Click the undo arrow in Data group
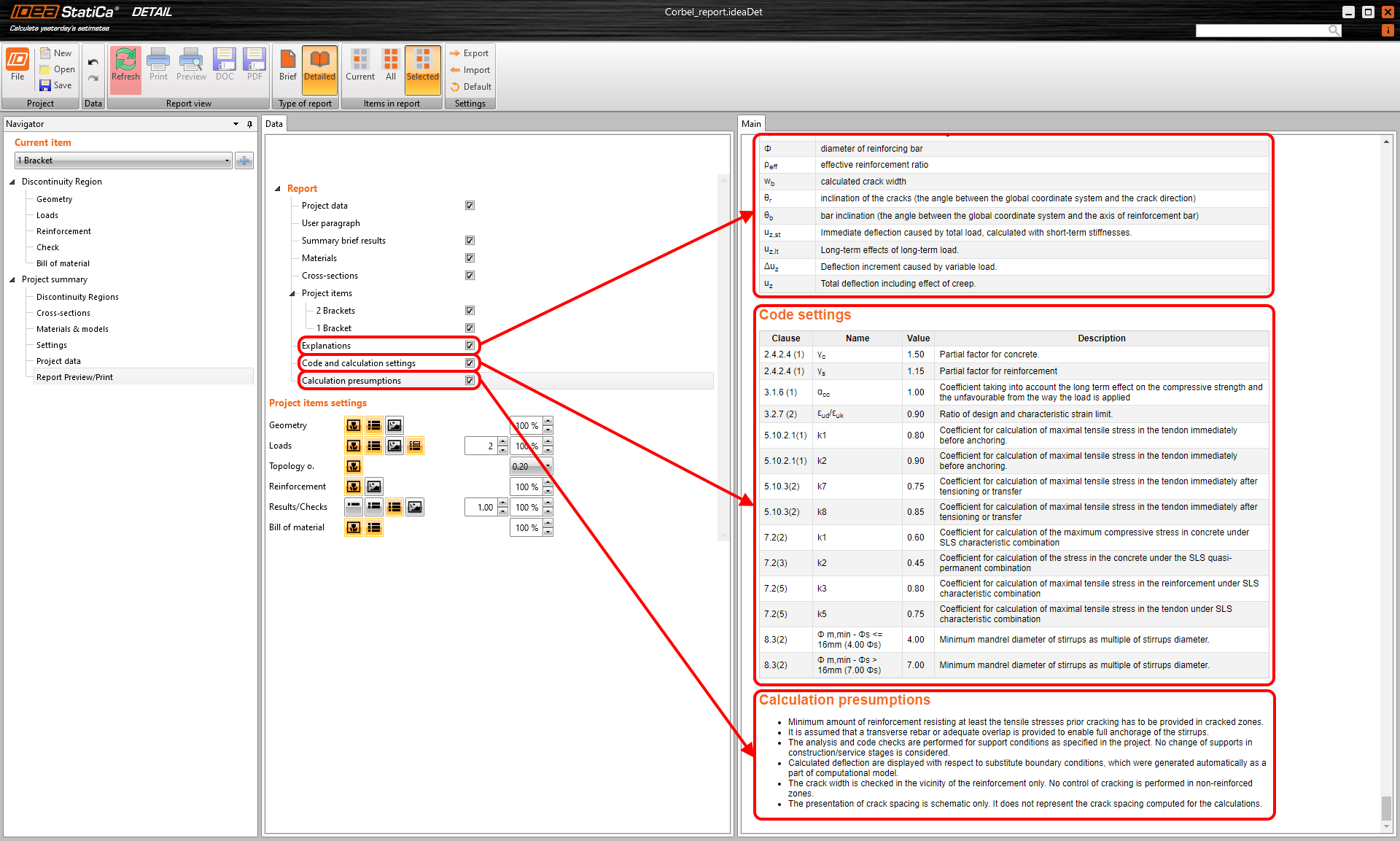Screen dimensions: 1400x841 coord(93,63)
